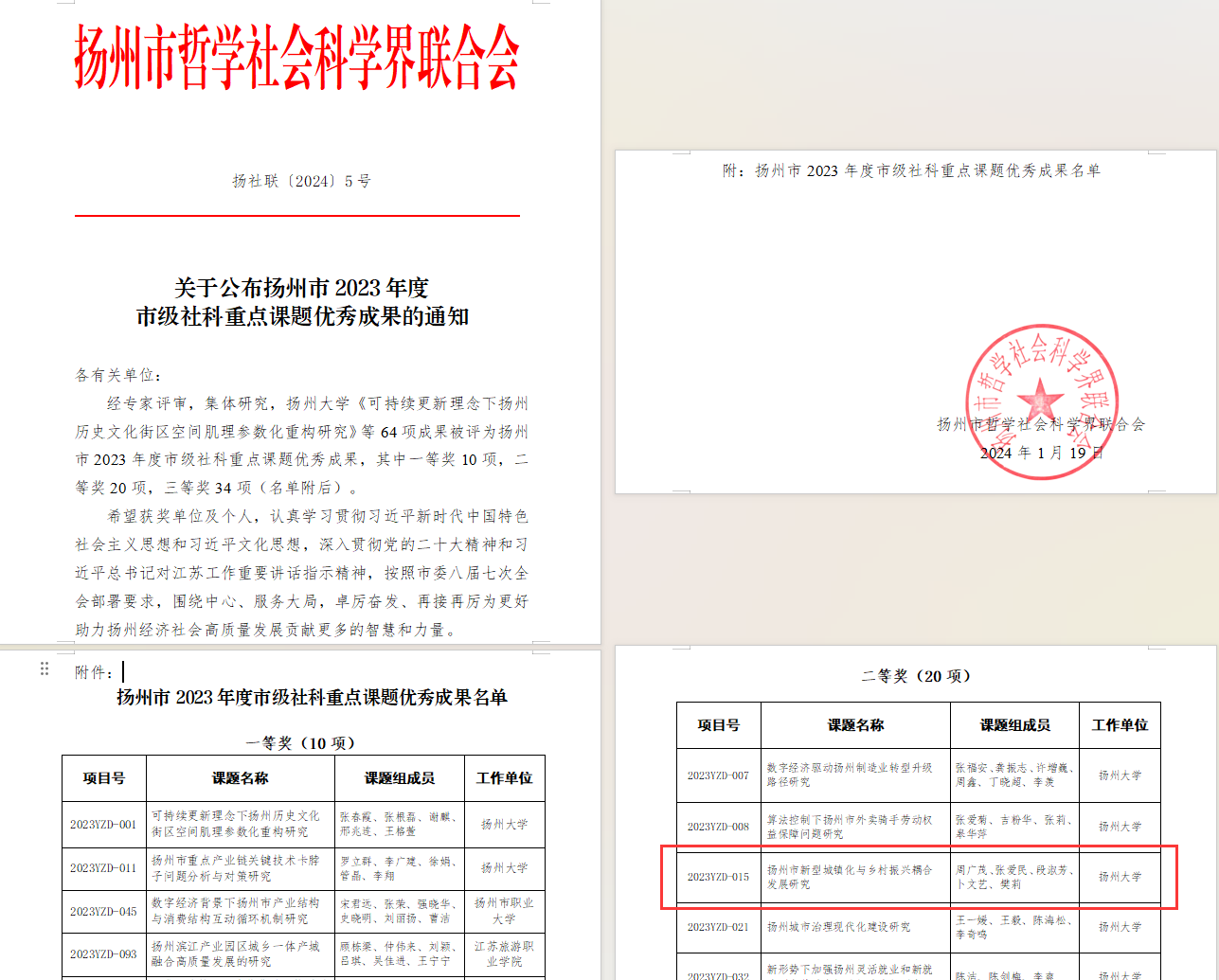Click project number cell 2023YZD-015
The image size is (1219, 980).
(718, 877)
